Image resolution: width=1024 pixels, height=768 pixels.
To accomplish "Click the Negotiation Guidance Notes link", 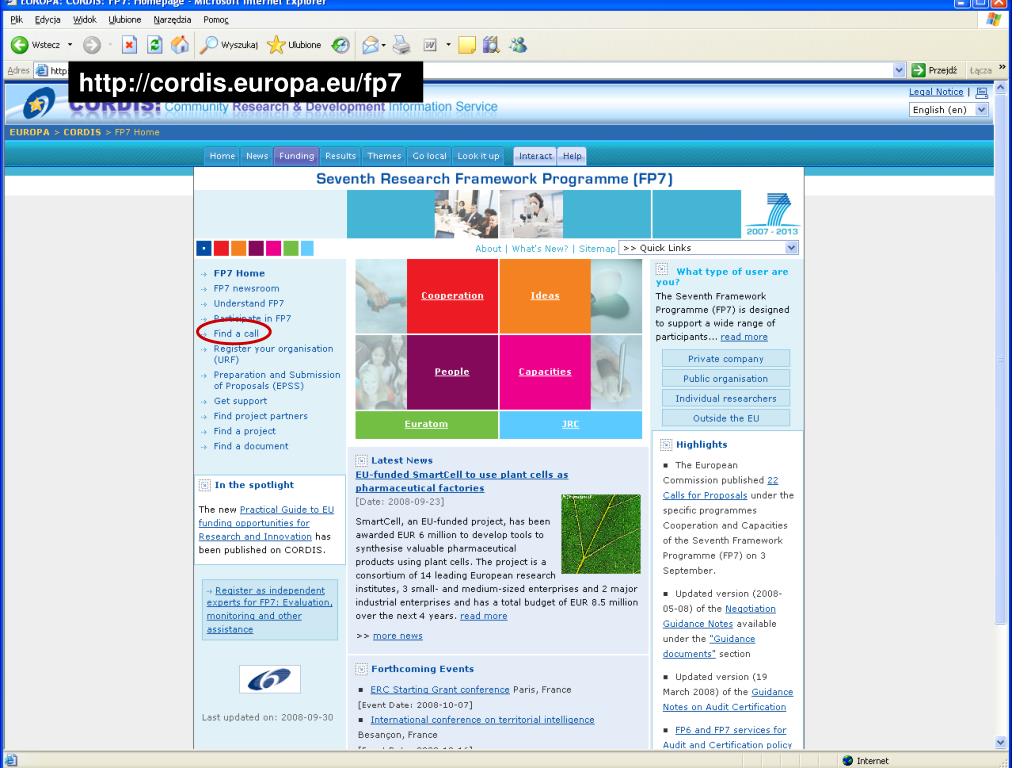I will (719, 616).
